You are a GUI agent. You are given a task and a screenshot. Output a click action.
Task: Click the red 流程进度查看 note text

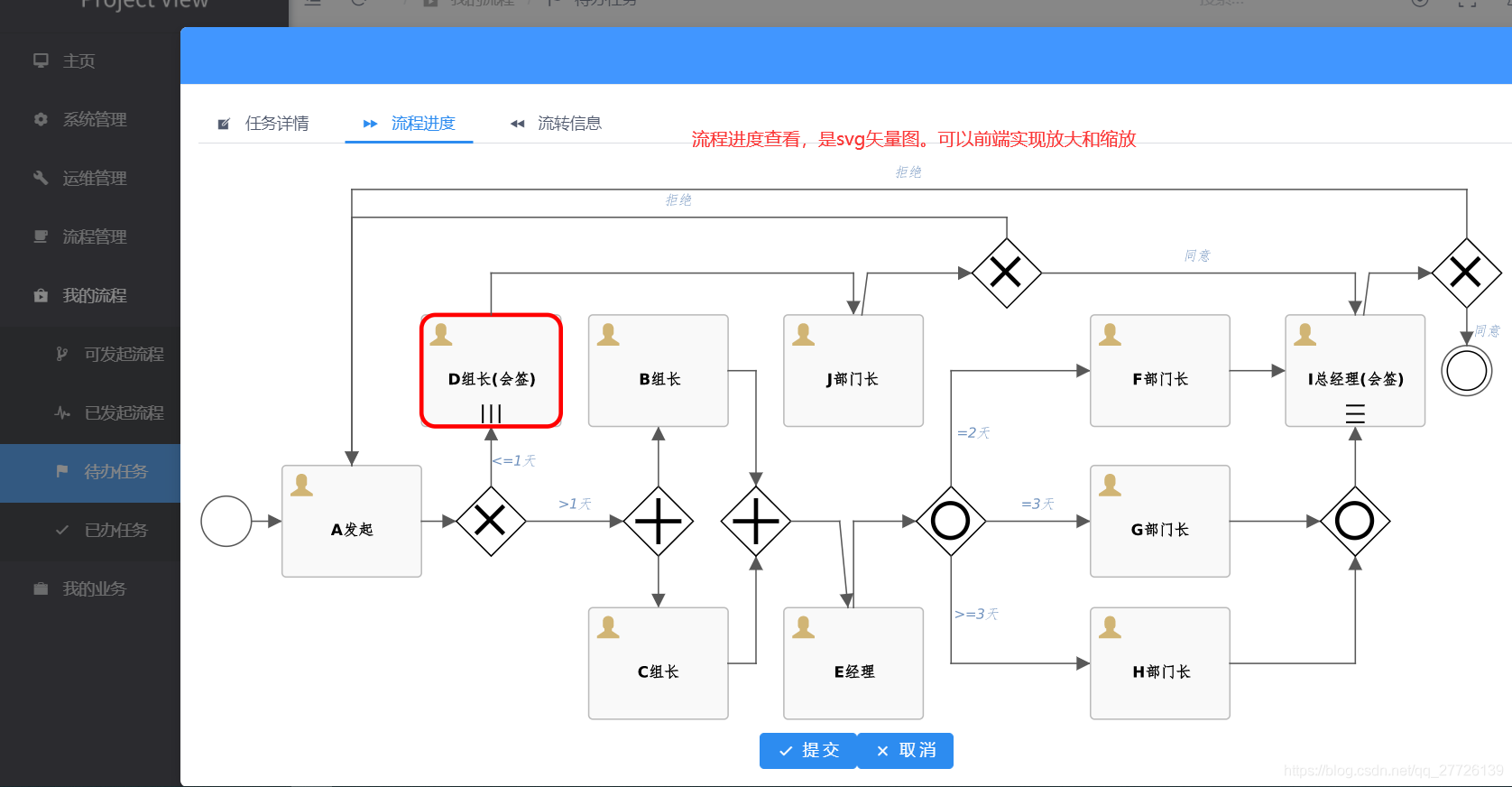point(914,139)
